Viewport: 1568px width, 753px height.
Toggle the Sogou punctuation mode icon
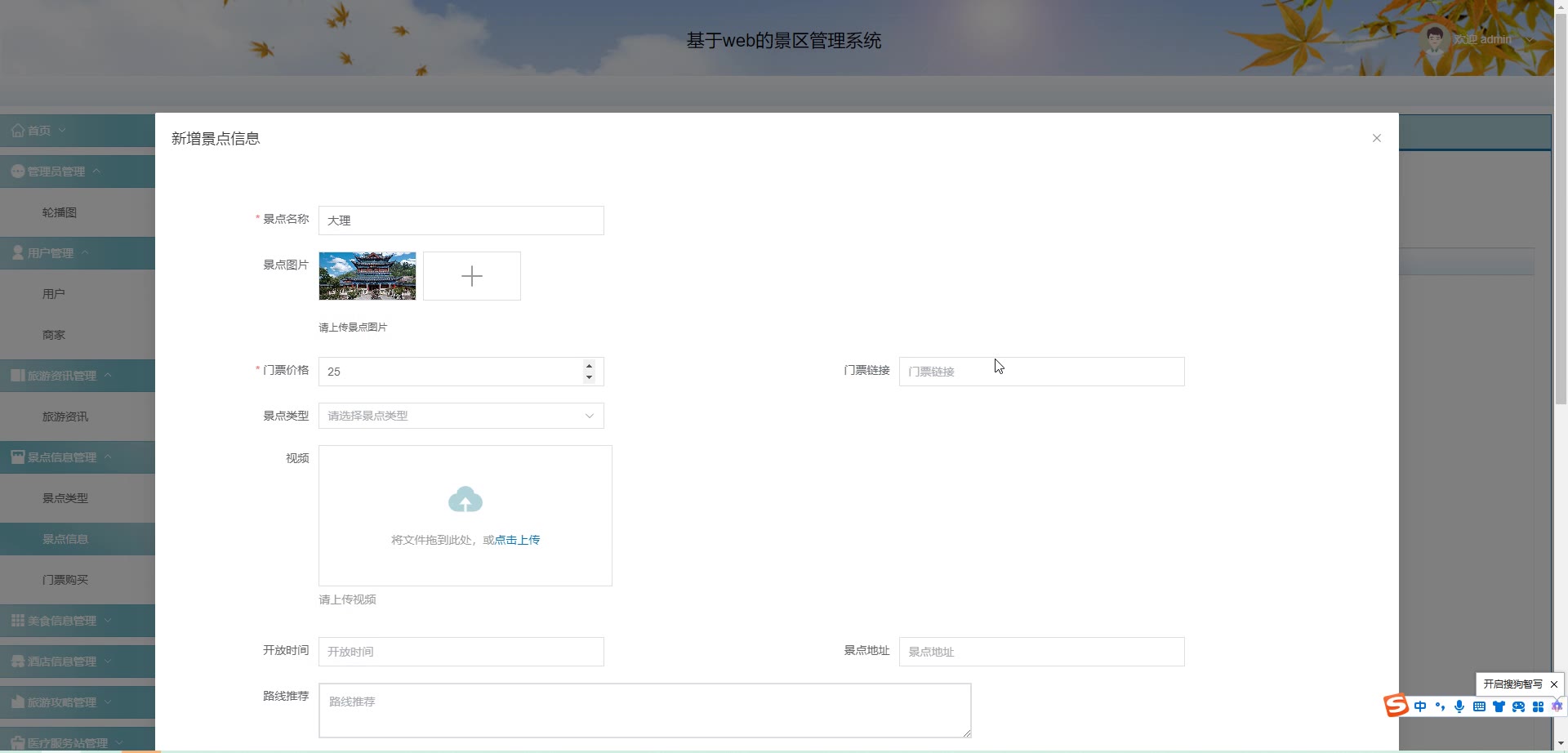pyautogui.click(x=1440, y=706)
